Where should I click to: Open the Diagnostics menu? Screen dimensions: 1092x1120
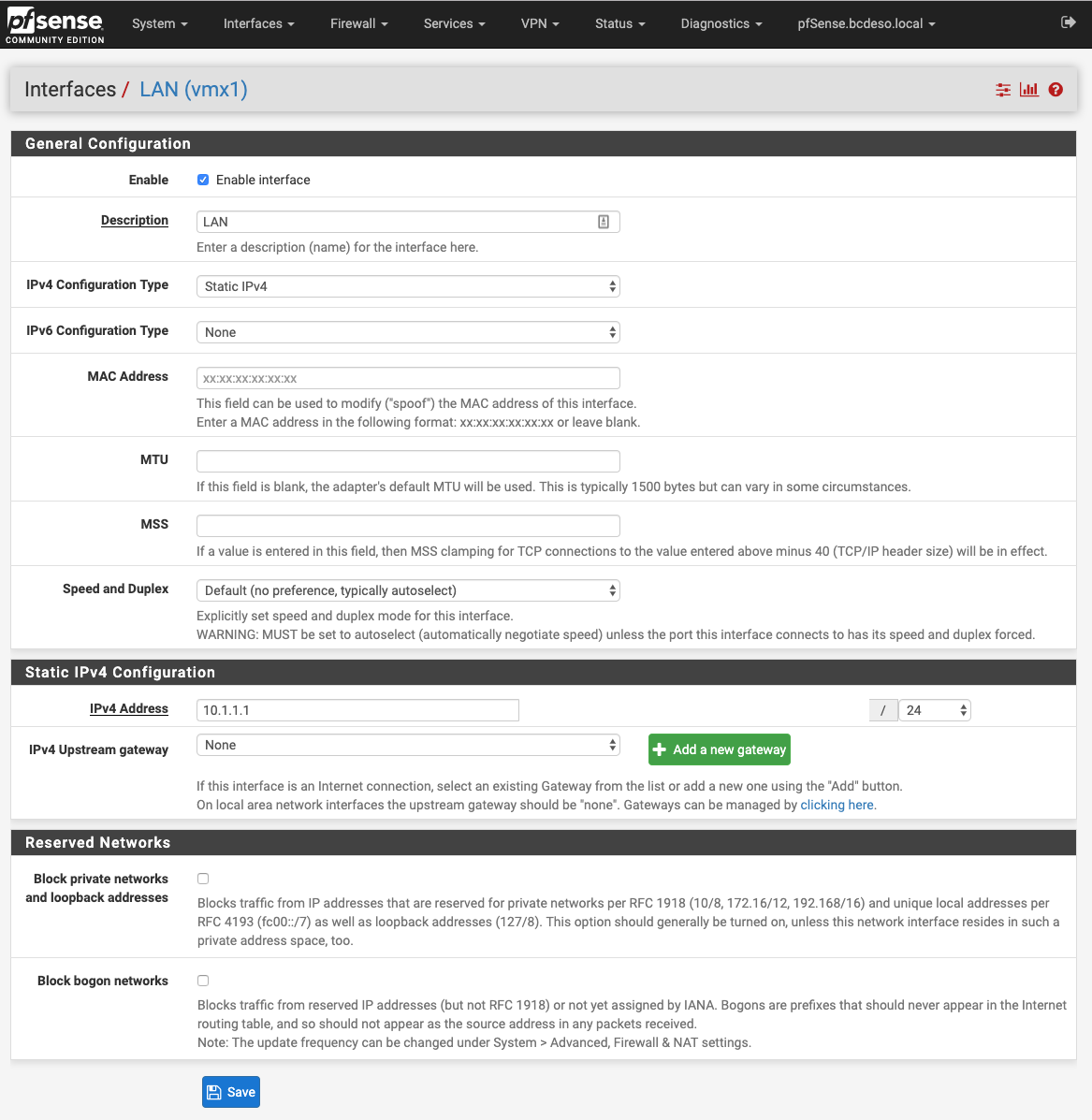click(x=721, y=23)
